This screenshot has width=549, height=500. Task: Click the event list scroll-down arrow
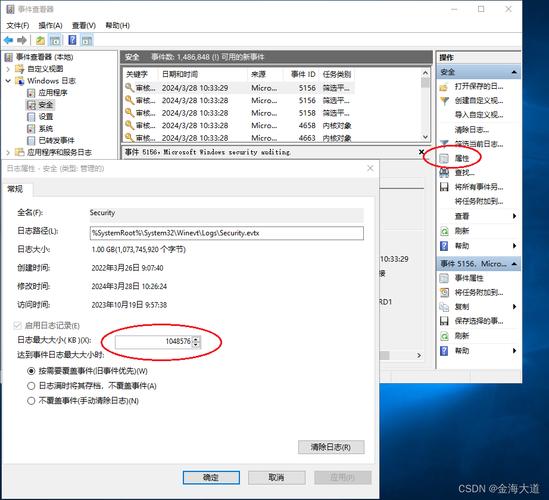[x=425, y=137]
